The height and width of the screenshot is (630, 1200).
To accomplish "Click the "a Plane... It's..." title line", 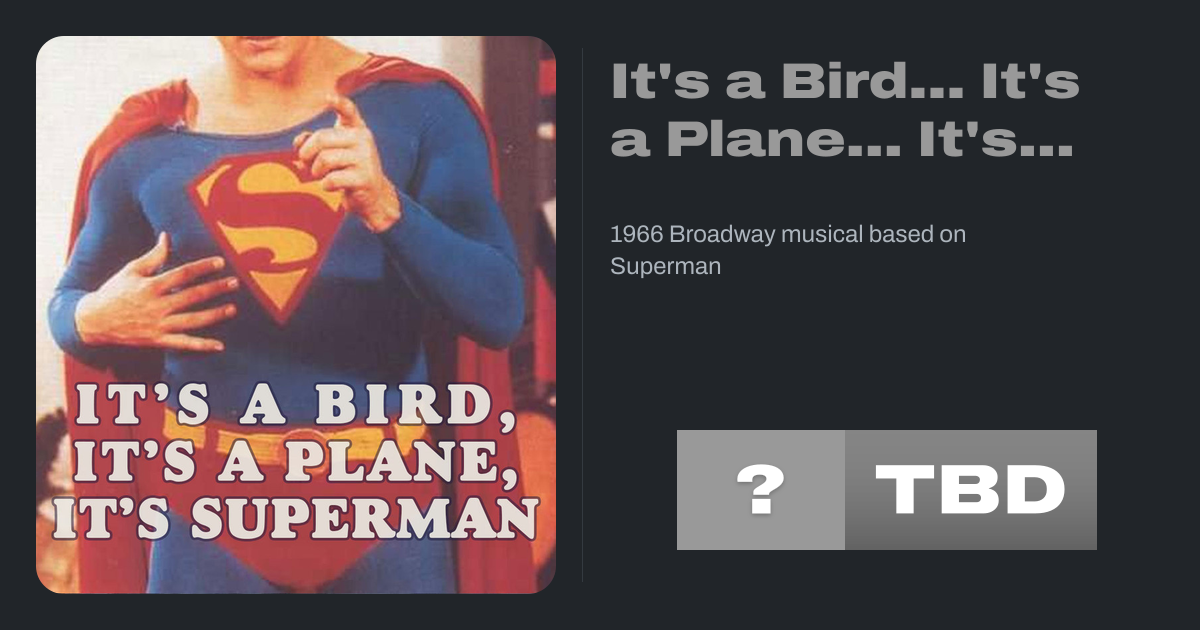I will [x=841, y=141].
